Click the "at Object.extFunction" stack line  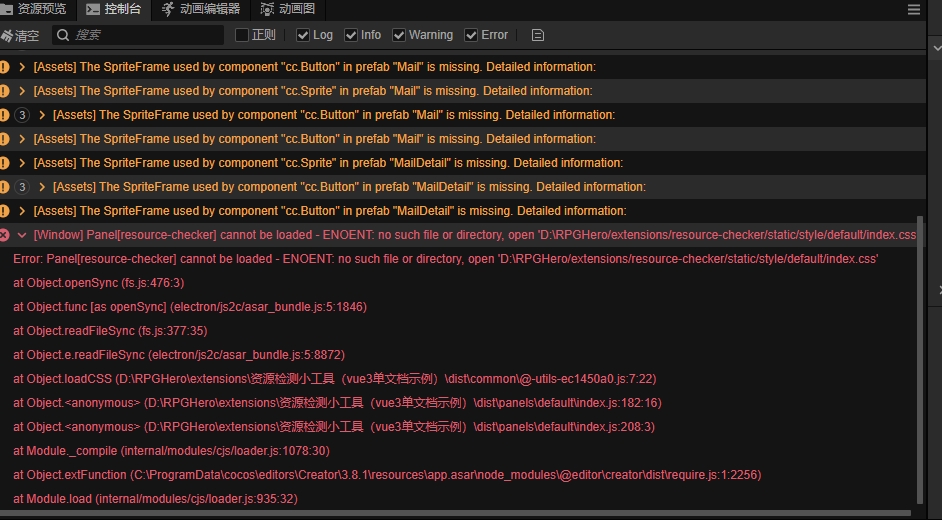point(387,475)
